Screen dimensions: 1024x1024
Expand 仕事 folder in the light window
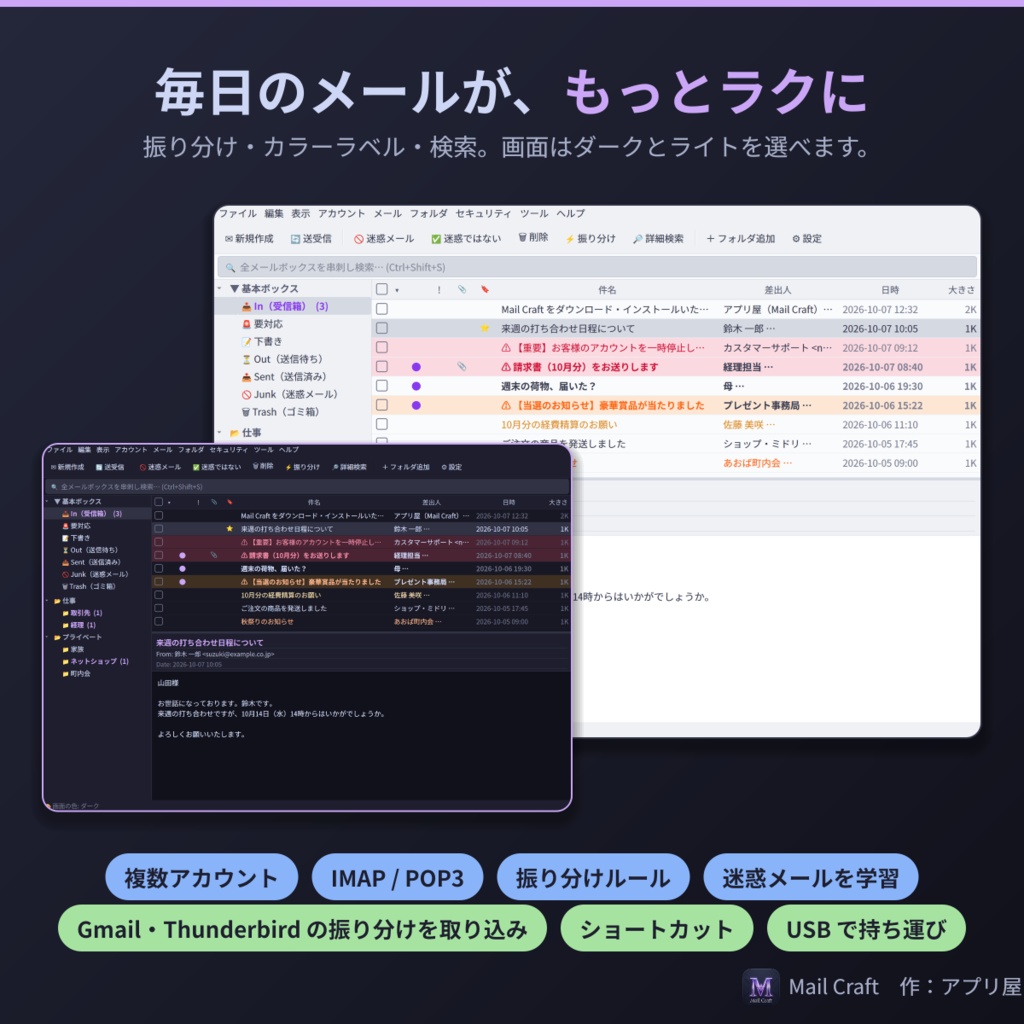[220, 432]
